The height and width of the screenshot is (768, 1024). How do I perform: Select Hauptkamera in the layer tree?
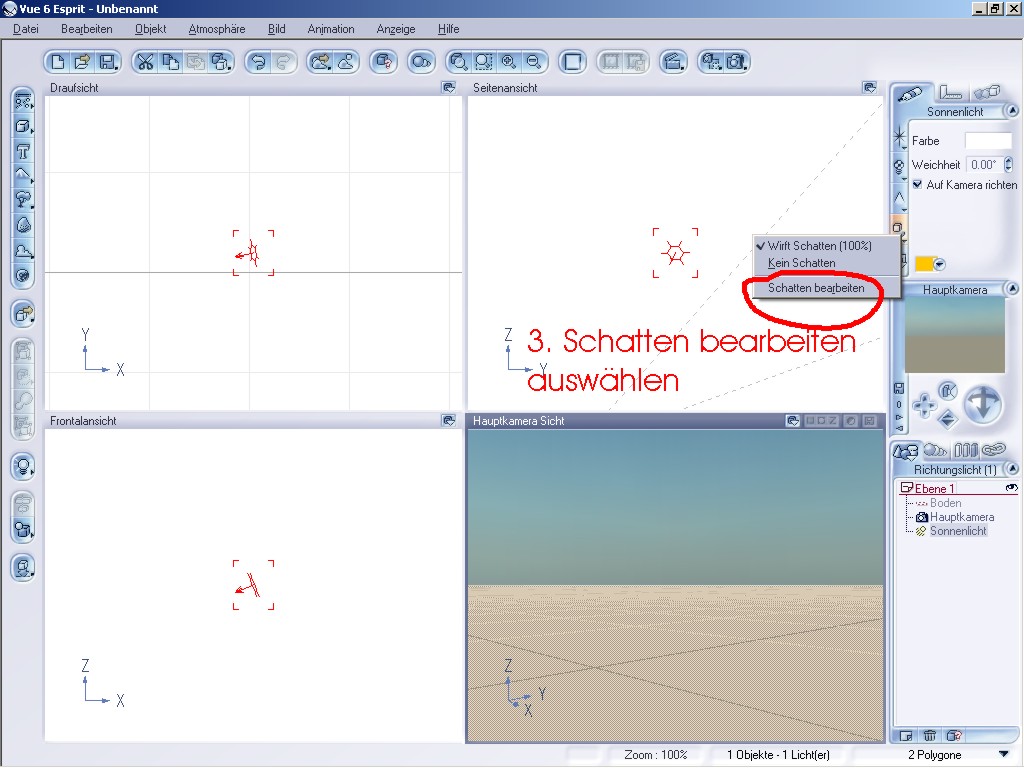(961, 517)
